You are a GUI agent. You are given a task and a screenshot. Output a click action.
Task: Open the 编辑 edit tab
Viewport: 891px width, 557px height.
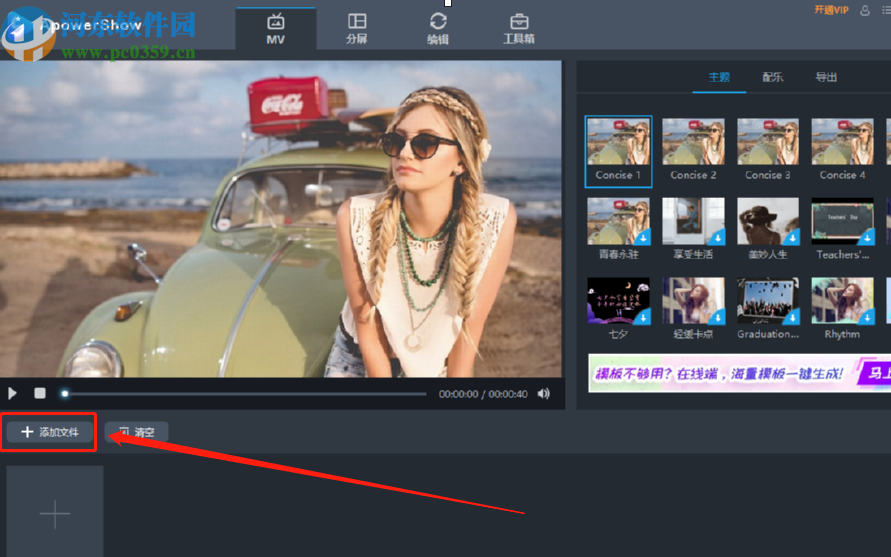[438, 29]
